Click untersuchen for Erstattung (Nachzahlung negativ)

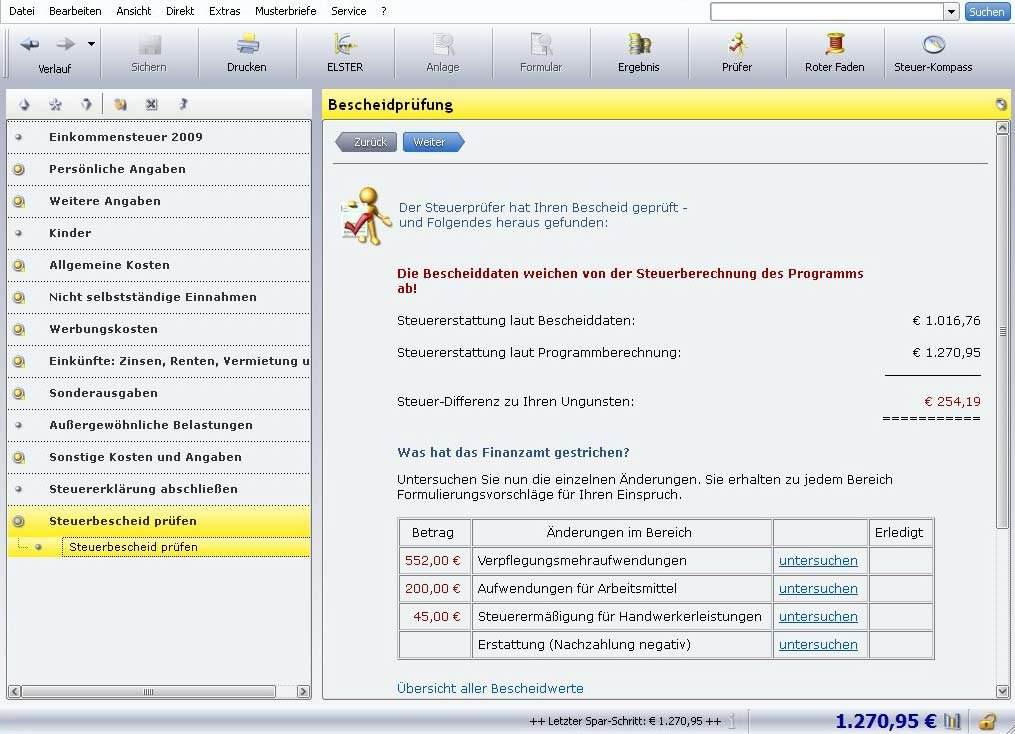(x=818, y=644)
